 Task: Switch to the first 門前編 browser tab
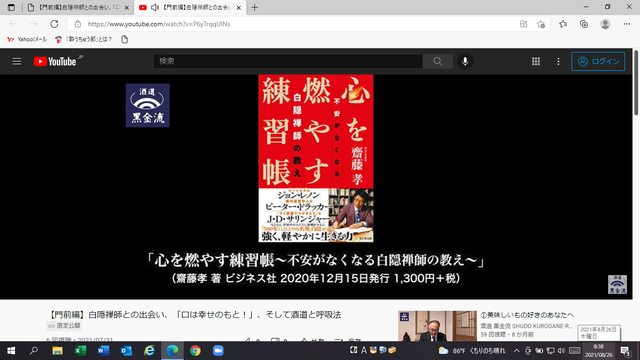pos(78,7)
